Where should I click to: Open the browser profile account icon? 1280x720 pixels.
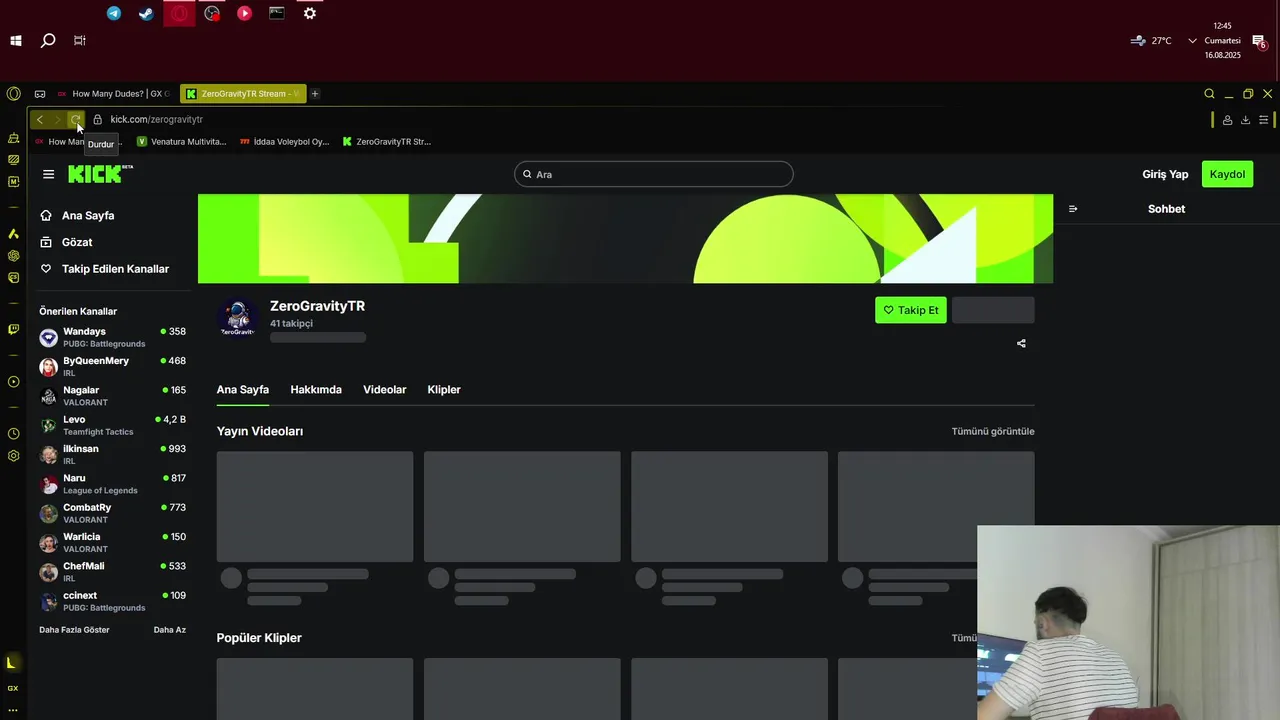click(1227, 120)
